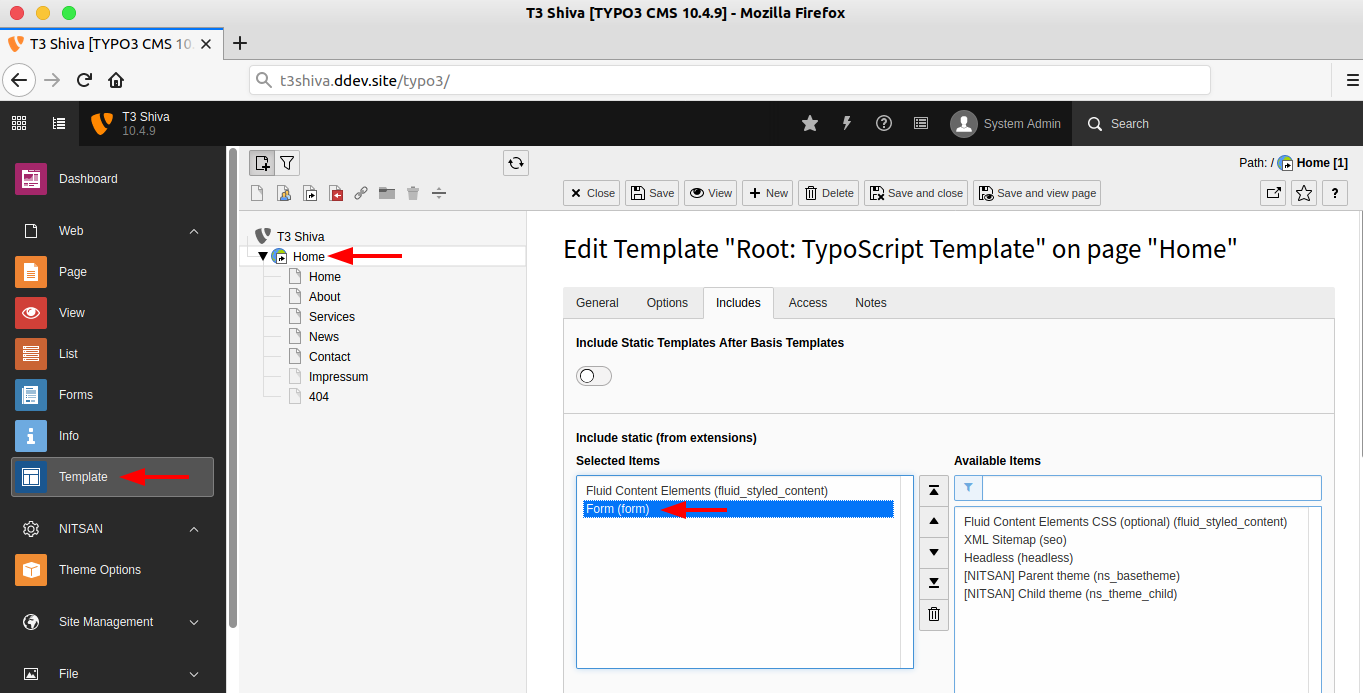Refresh the page tree
The height and width of the screenshot is (693, 1363).
tap(515, 162)
